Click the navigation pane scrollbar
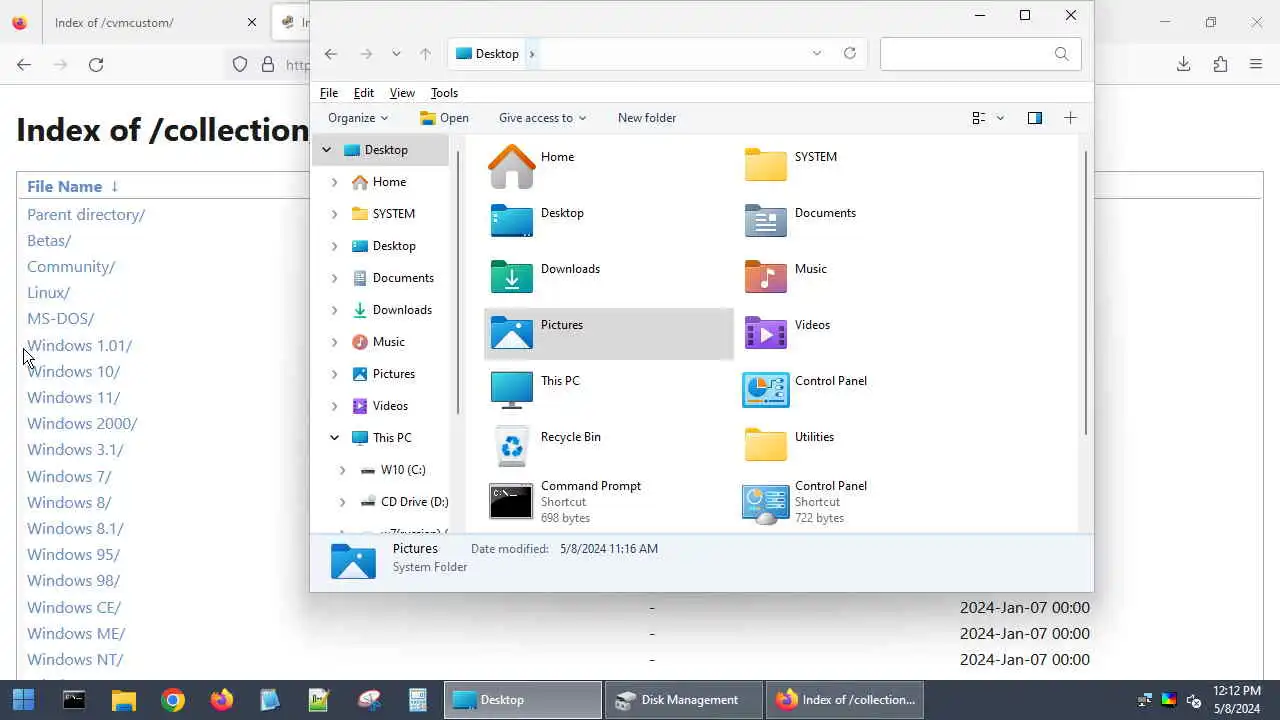Viewport: 1280px width, 720px height. (x=458, y=282)
